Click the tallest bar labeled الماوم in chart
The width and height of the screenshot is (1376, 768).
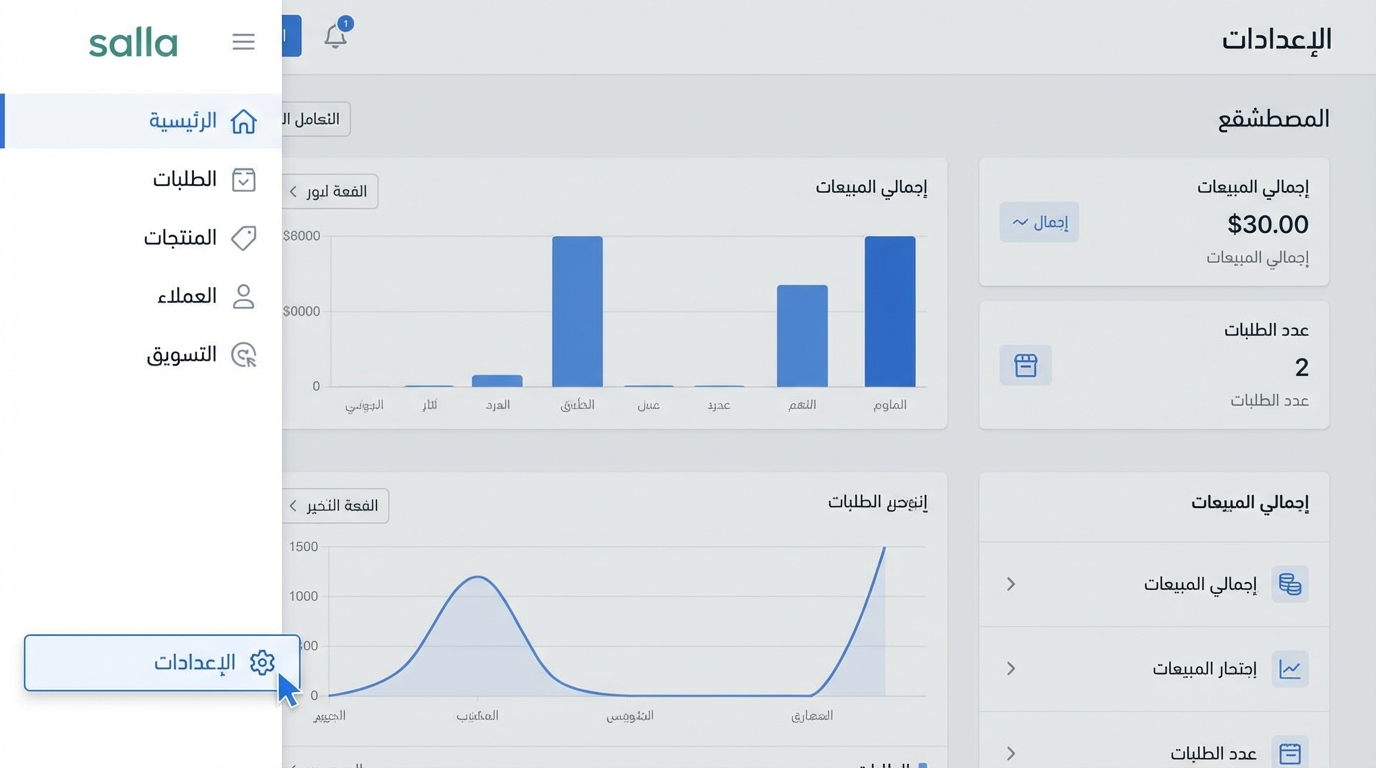click(889, 311)
